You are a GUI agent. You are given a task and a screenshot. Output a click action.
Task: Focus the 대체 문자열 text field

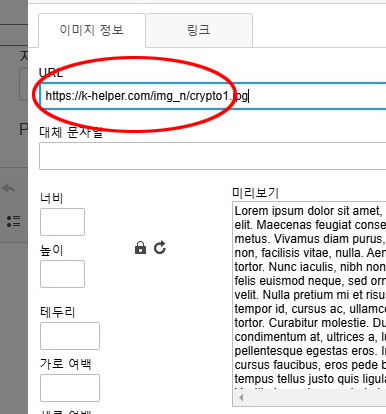pyautogui.click(x=213, y=156)
